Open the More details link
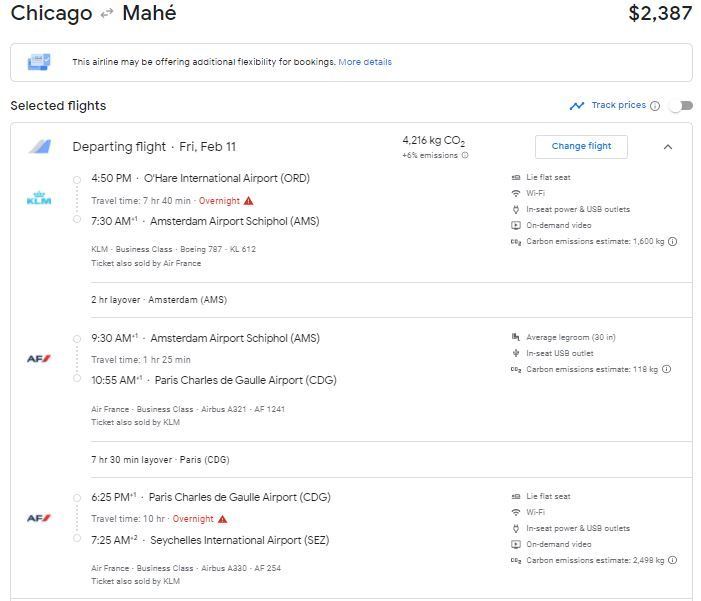This screenshot has height=601, width=701. (x=365, y=62)
